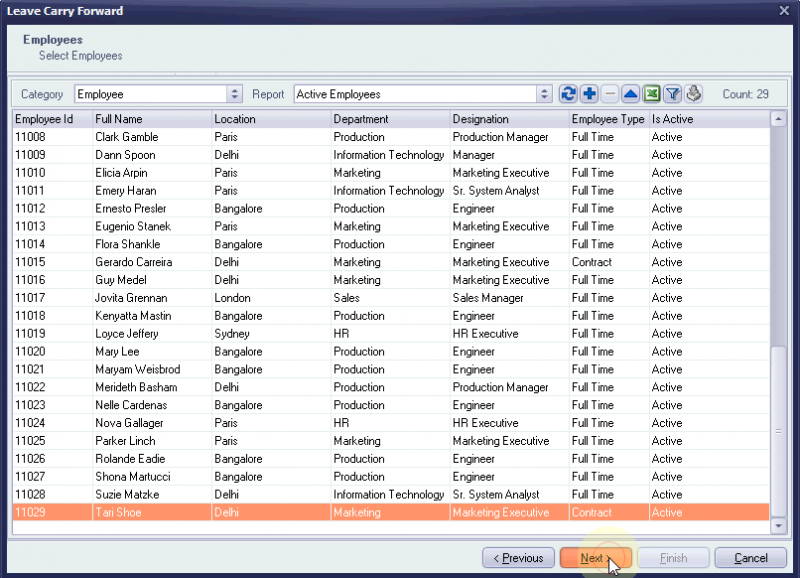
Task: Click the Previous button
Action: click(518, 558)
